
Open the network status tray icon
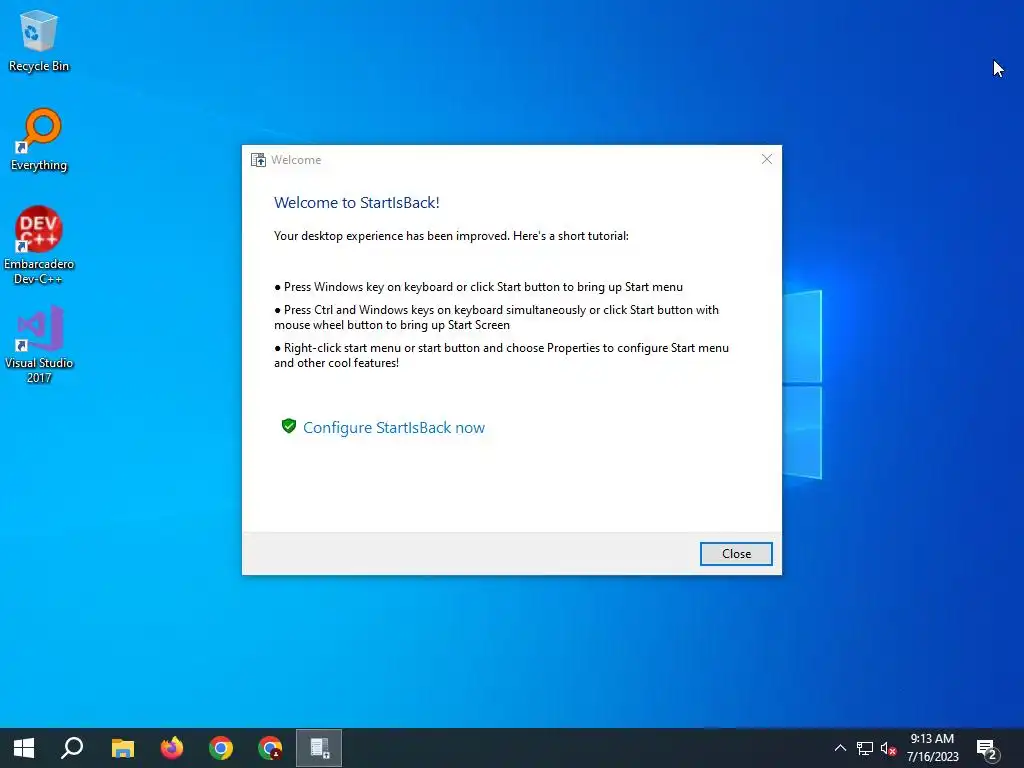865,748
